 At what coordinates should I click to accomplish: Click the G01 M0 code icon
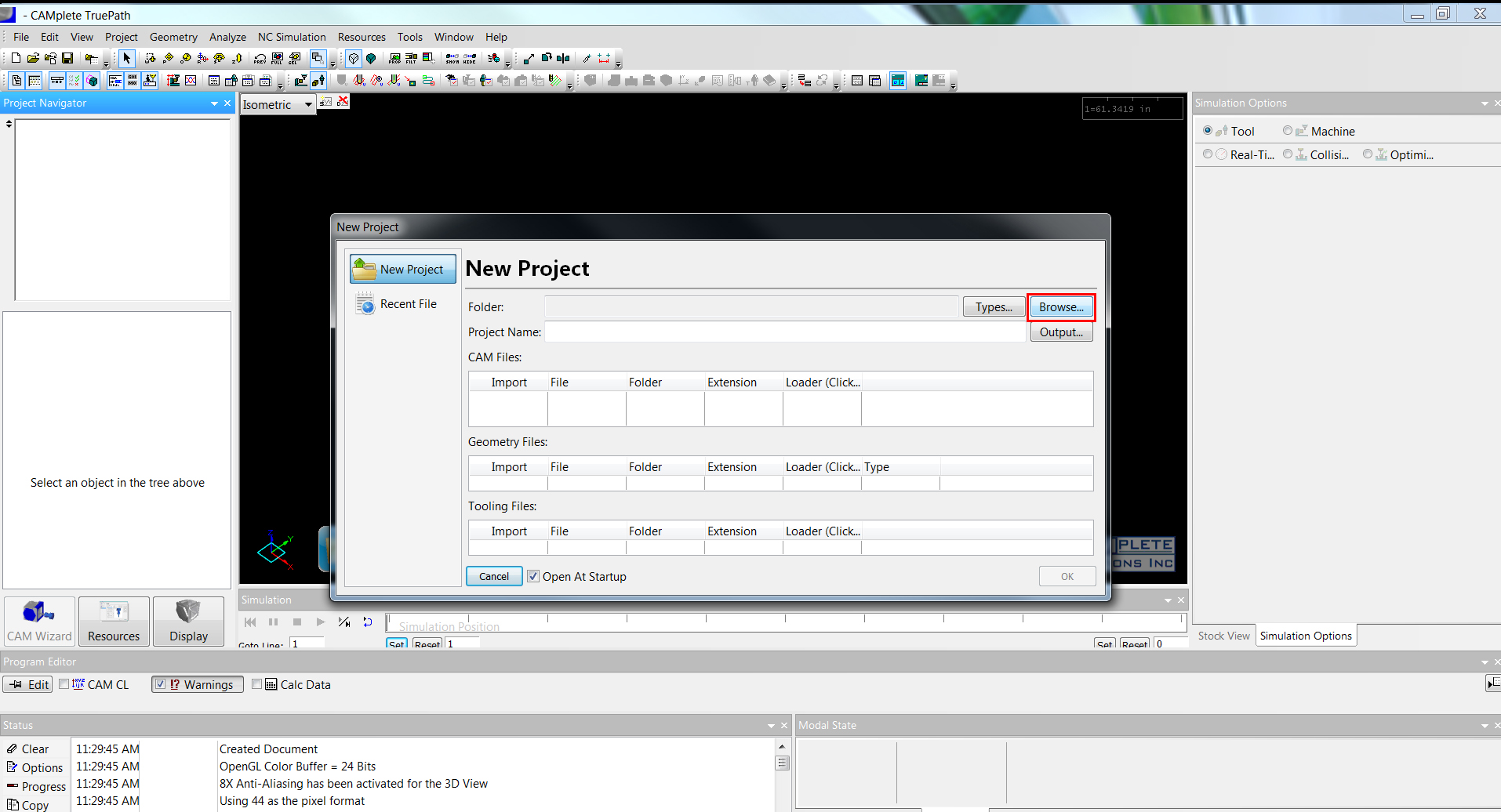pyautogui.click(x=133, y=81)
